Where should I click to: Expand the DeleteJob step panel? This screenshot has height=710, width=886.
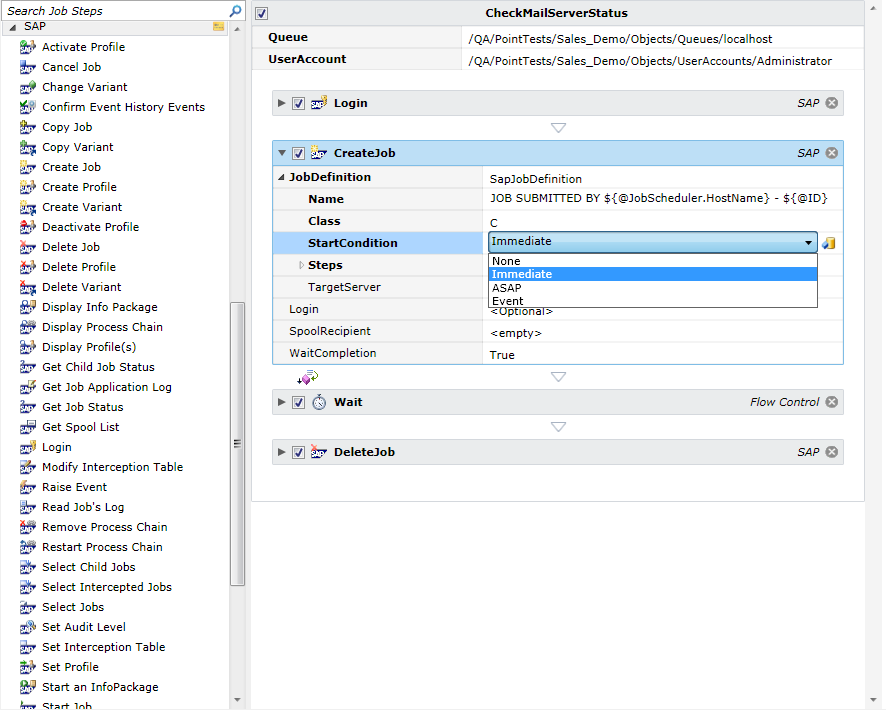[x=281, y=452]
